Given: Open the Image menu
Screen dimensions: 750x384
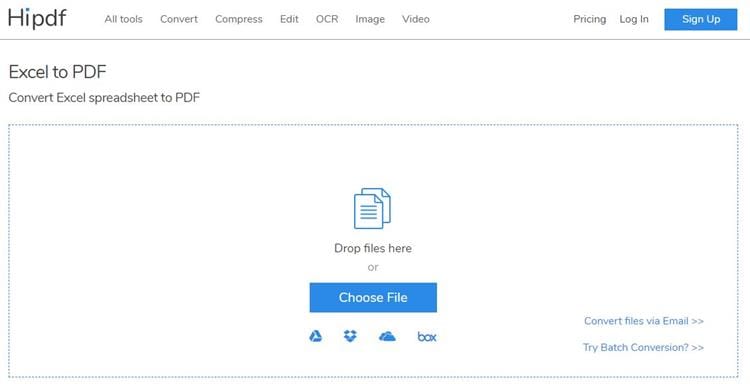Looking at the screenshot, I should (x=370, y=19).
